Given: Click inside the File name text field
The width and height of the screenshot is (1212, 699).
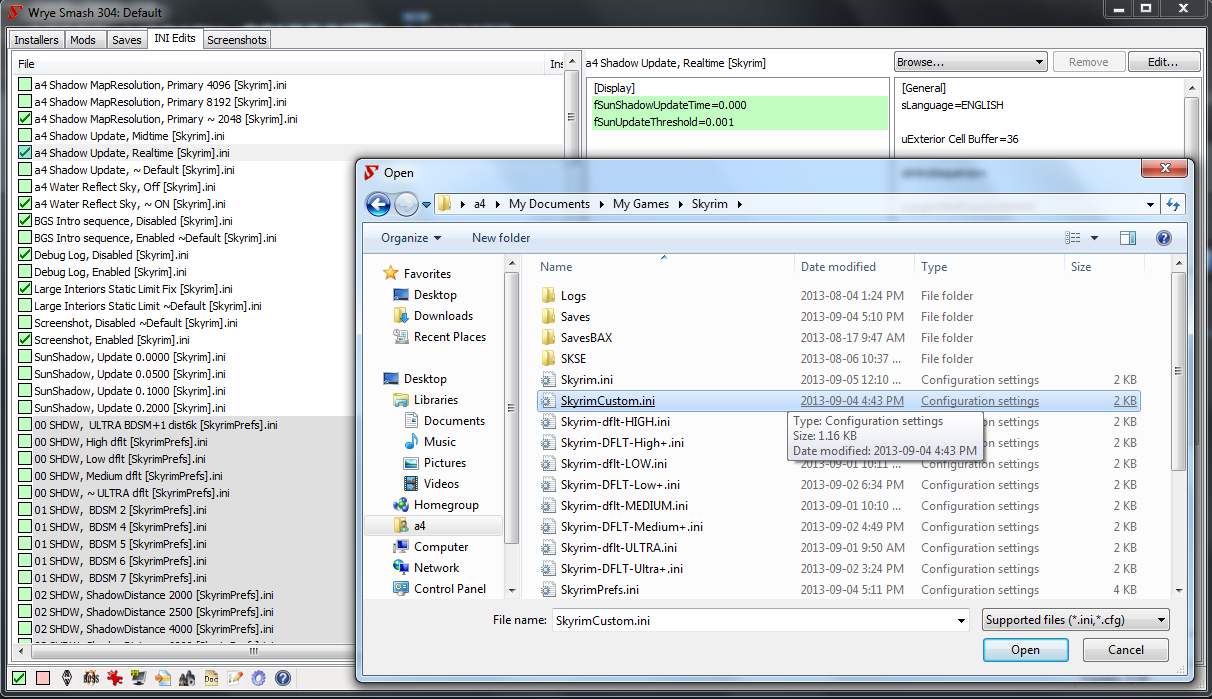Looking at the screenshot, I should tap(752, 620).
